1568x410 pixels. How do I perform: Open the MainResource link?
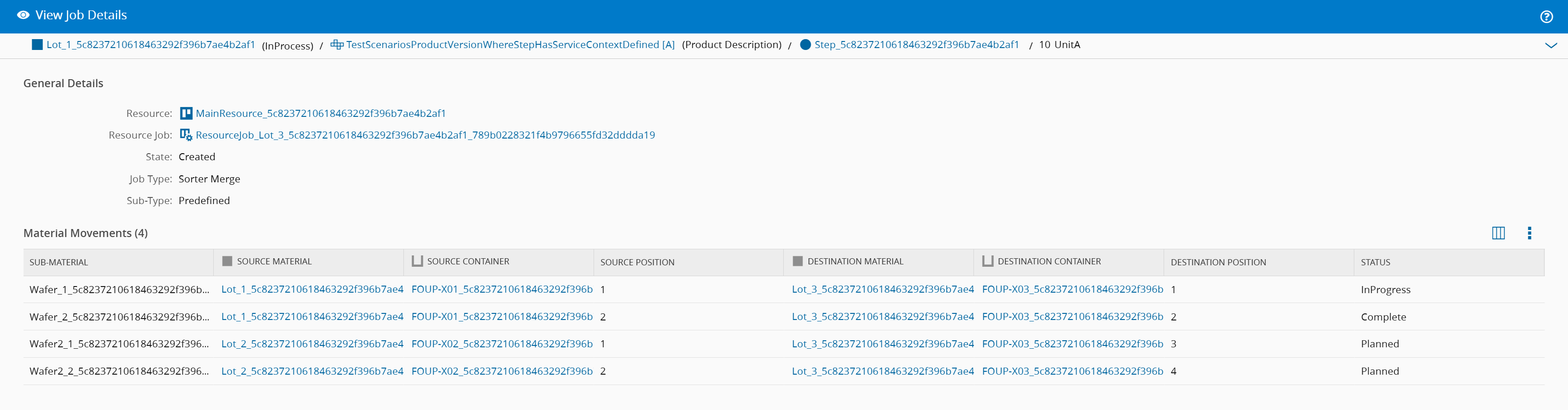coord(320,113)
